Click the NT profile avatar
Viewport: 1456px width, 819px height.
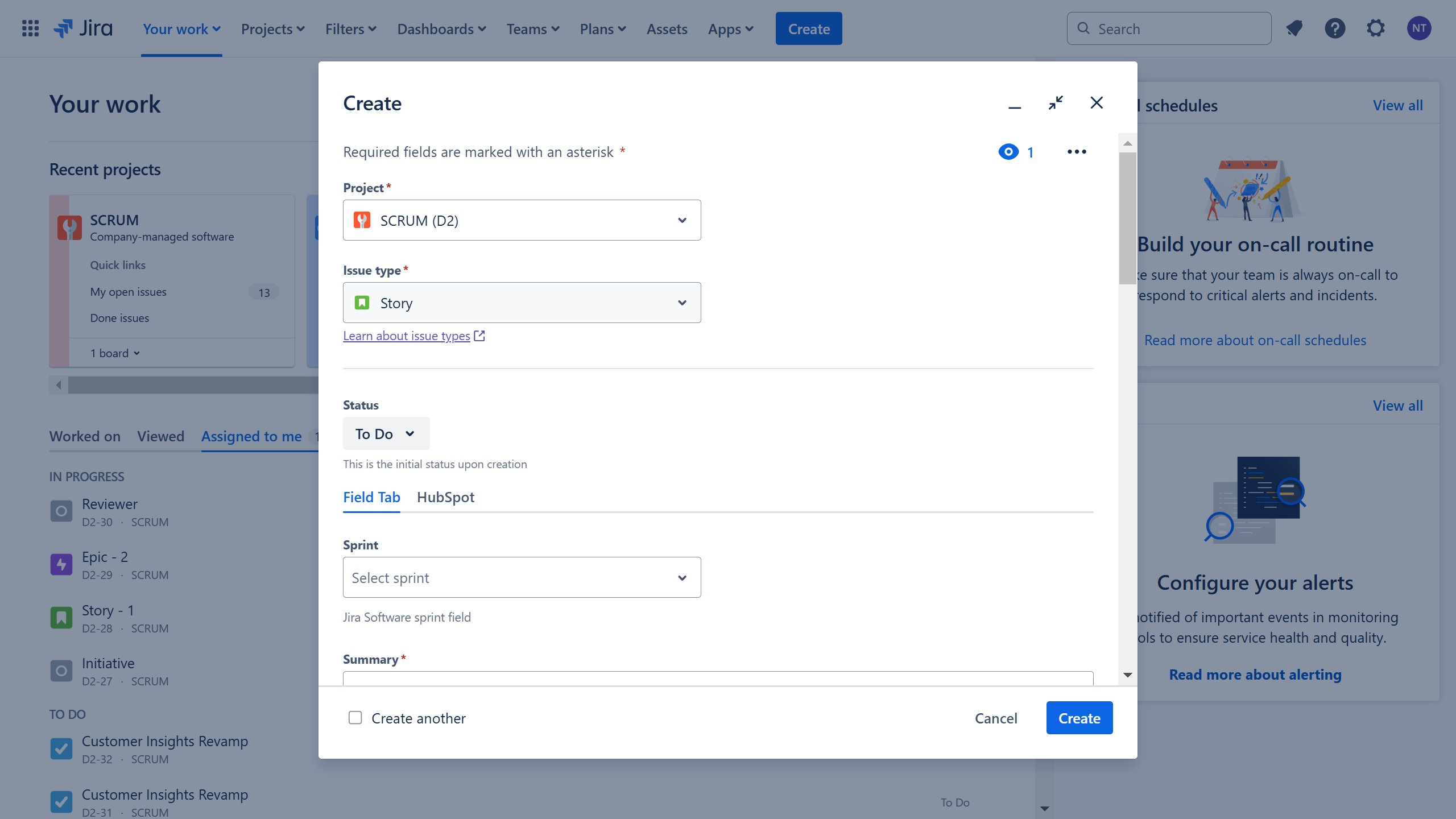click(1419, 28)
